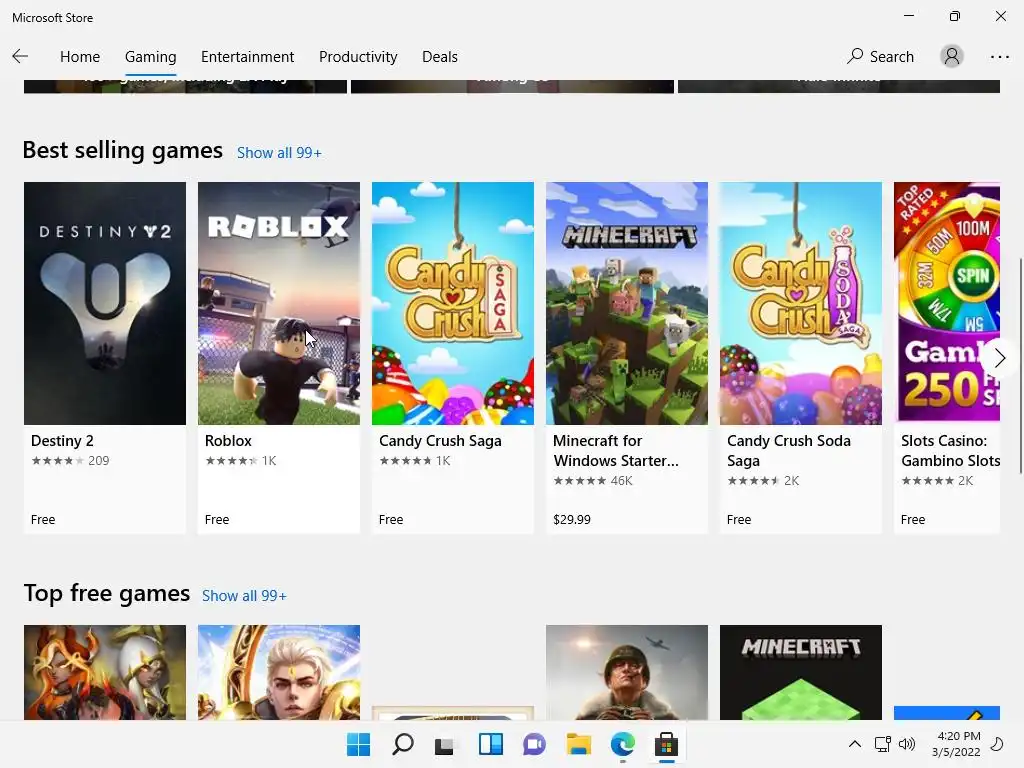Open the Entertainment tab
The height and width of the screenshot is (768, 1024).
pyautogui.click(x=248, y=57)
